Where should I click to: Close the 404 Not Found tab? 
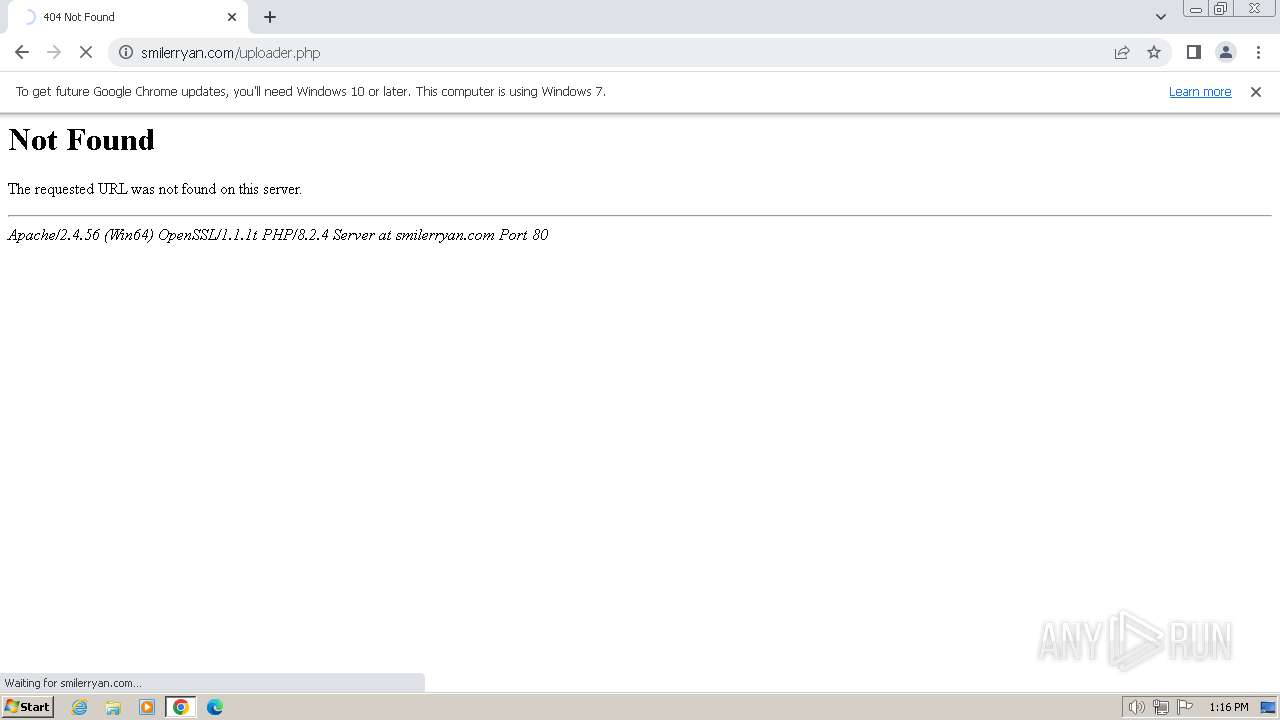pos(232,17)
